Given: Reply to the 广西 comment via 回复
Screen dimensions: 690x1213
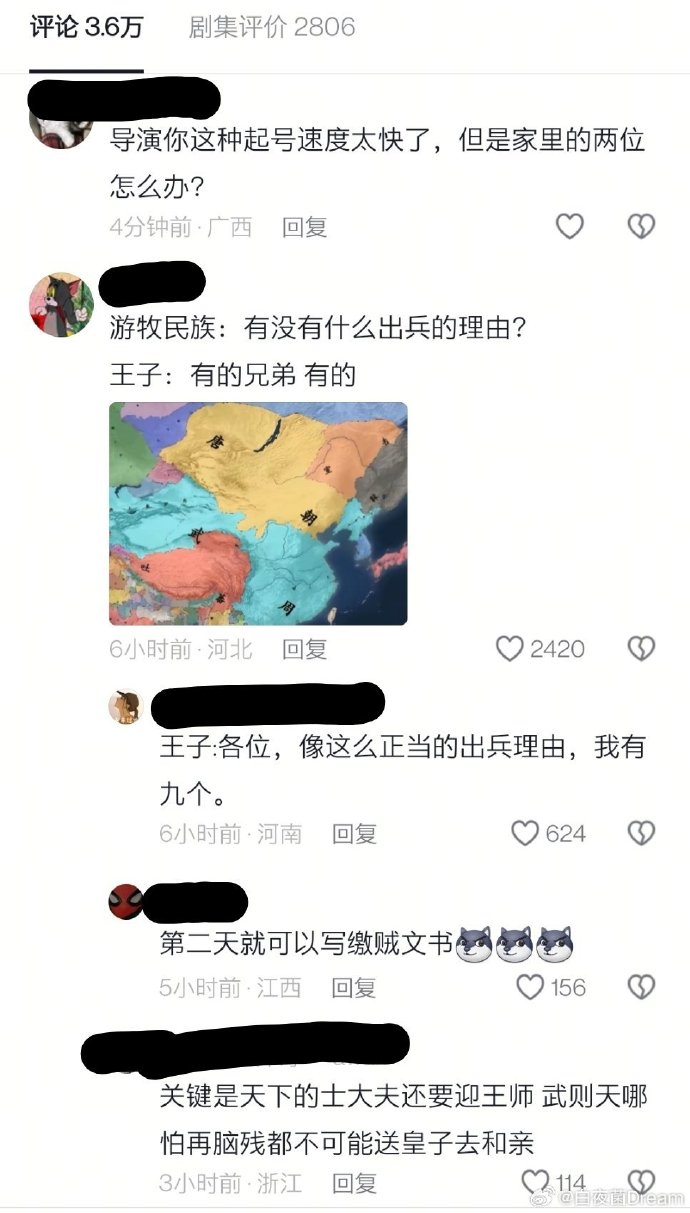Looking at the screenshot, I should 305,227.
